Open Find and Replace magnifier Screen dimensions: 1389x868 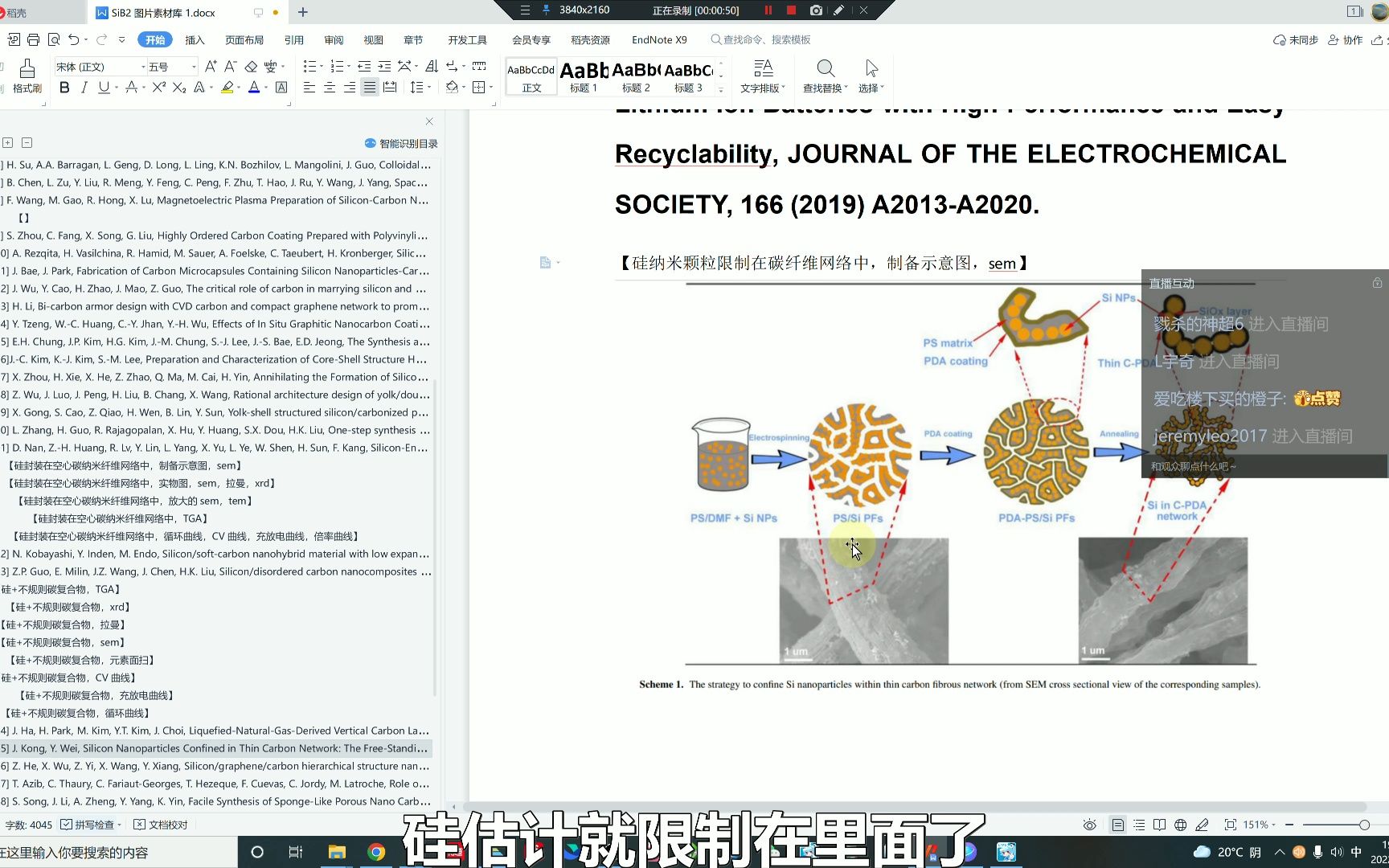click(x=826, y=68)
